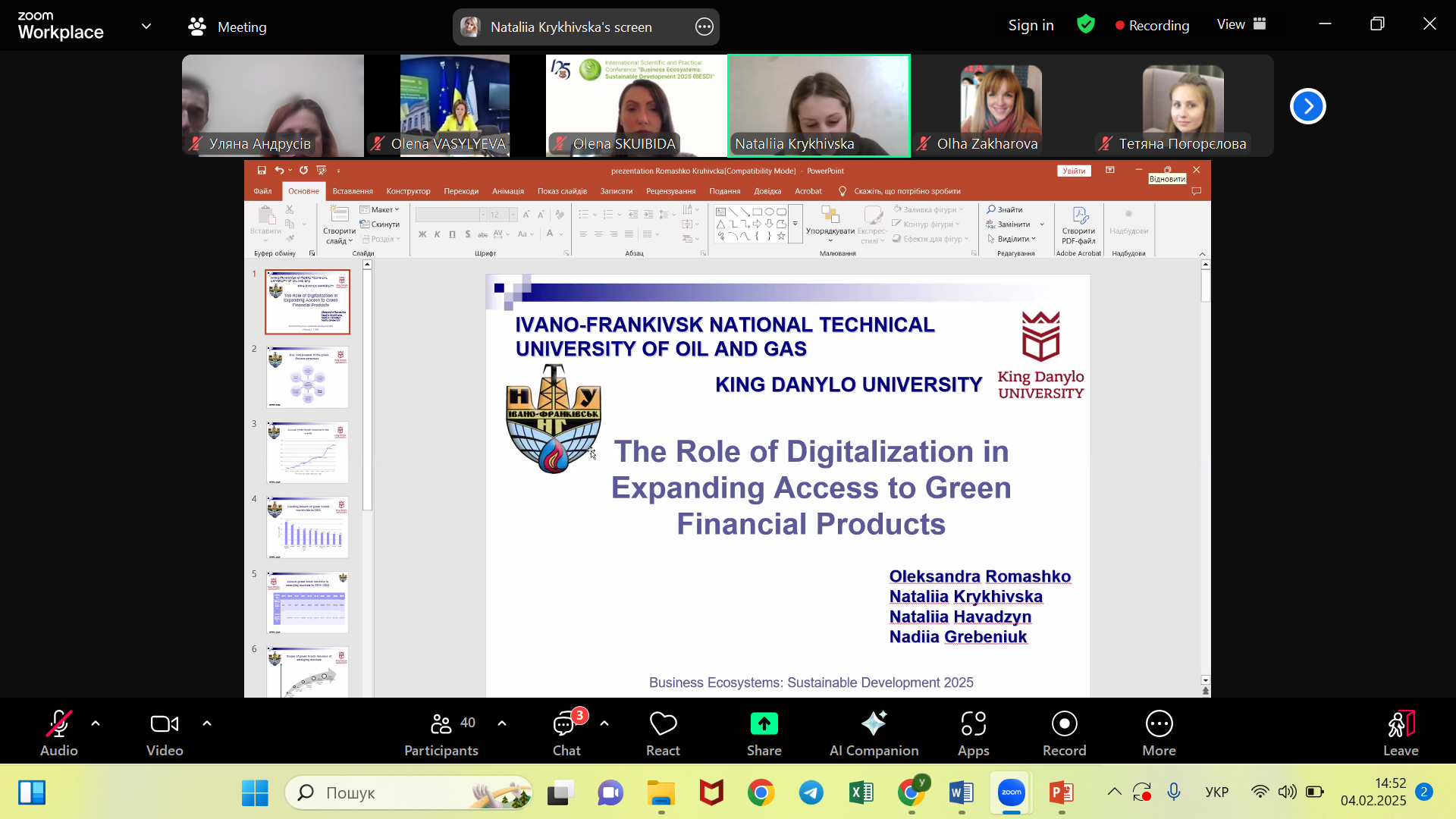Image resolution: width=1456 pixels, height=819 pixels.
Task: Open the Participants list
Action: pyautogui.click(x=441, y=733)
